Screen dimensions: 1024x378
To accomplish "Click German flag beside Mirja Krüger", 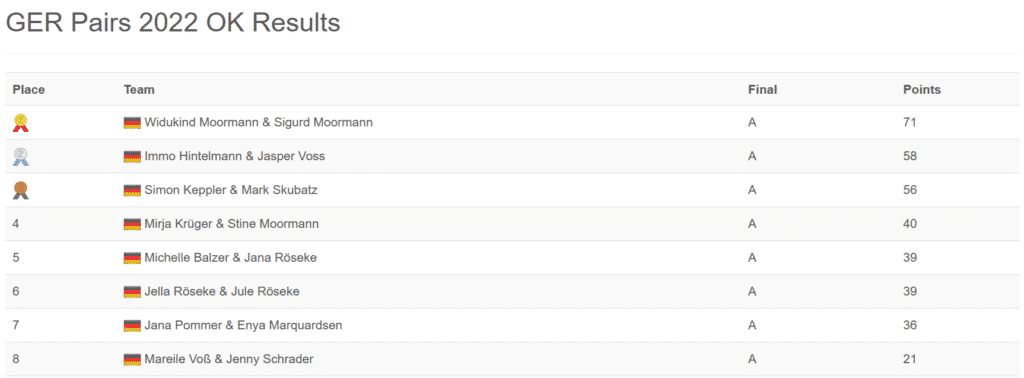I will point(132,225).
